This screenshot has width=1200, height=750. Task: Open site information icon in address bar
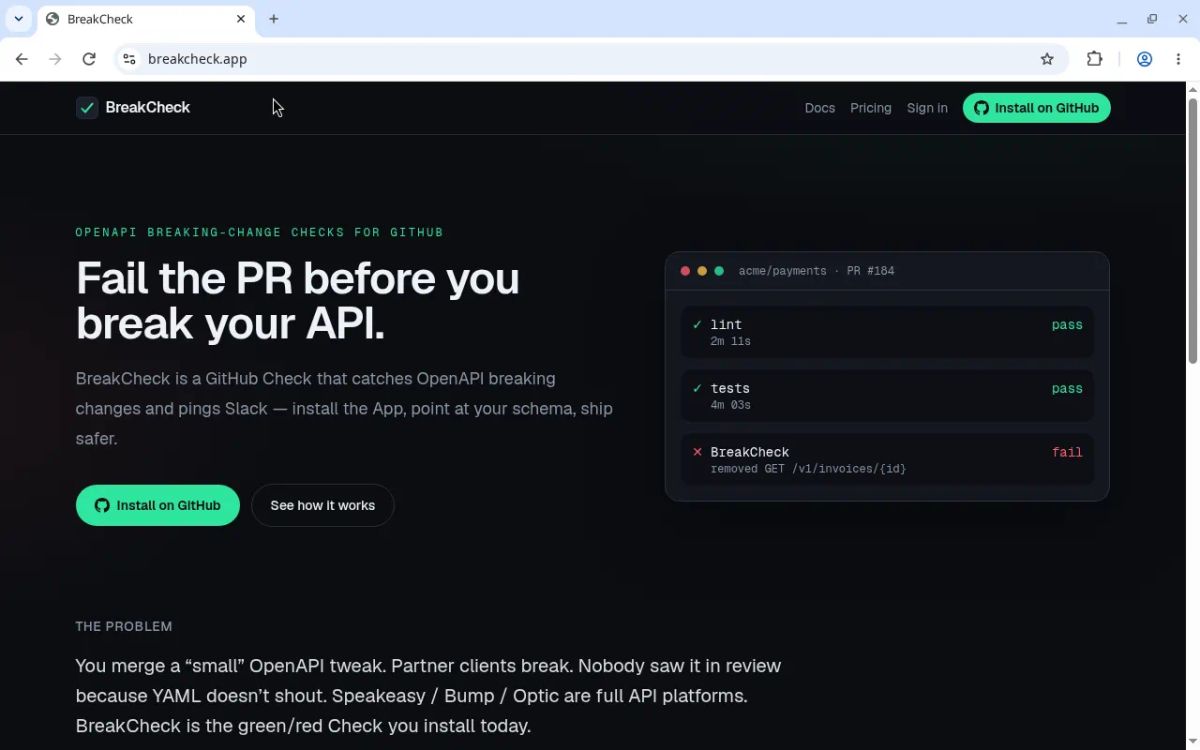[x=129, y=59]
